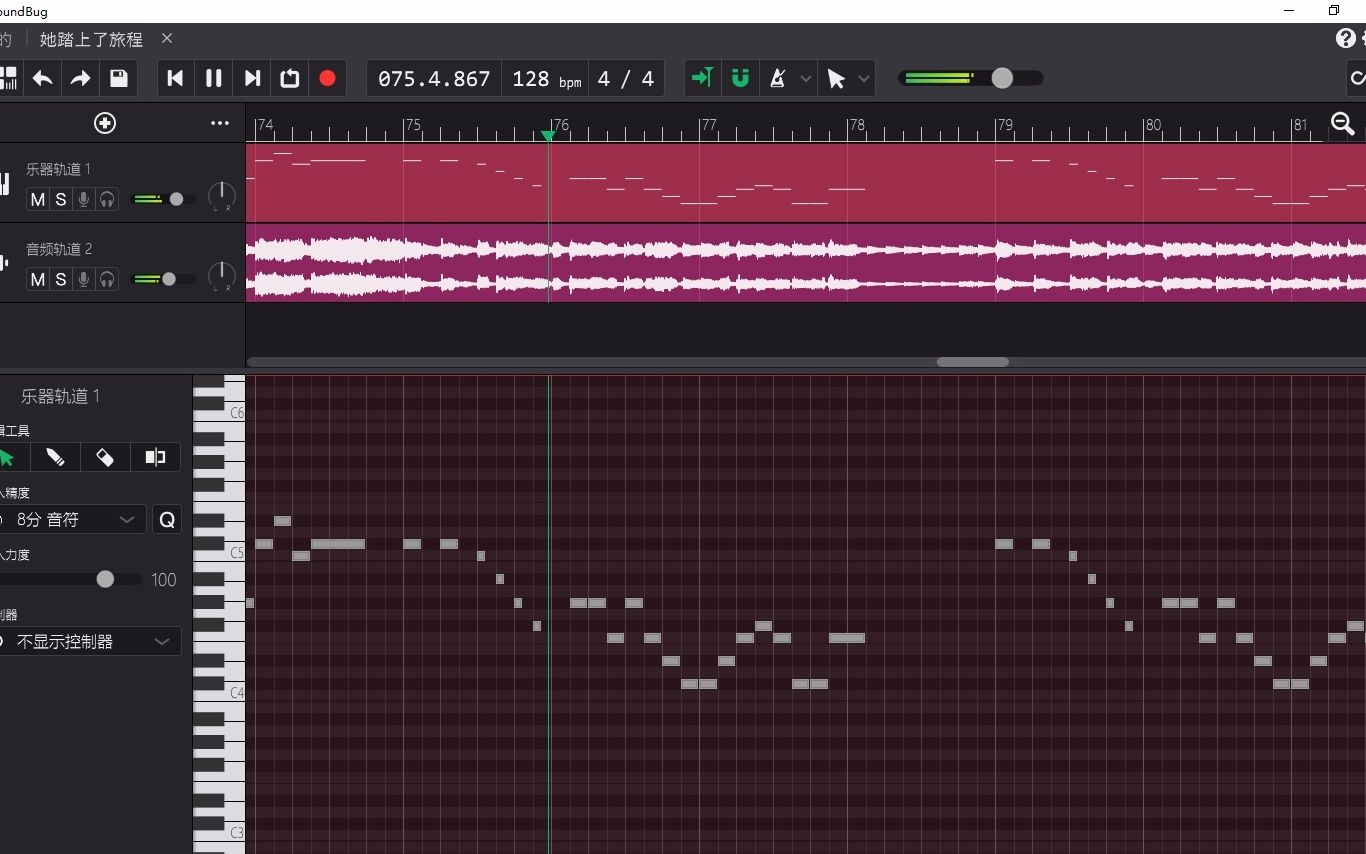Pause playback
Image resolution: width=1366 pixels, height=854 pixels.
click(x=213, y=78)
